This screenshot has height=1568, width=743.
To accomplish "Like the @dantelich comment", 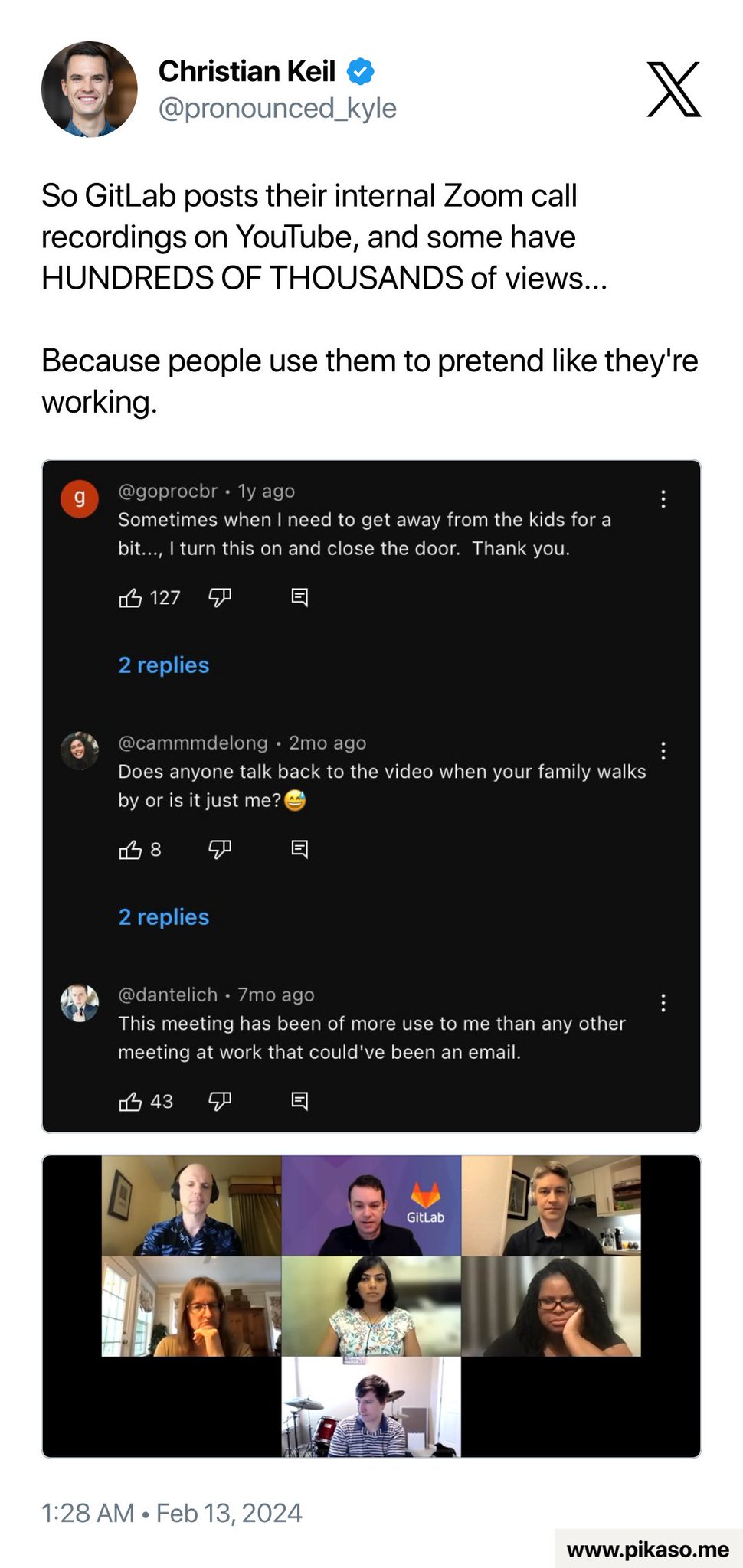I will (131, 1102).
